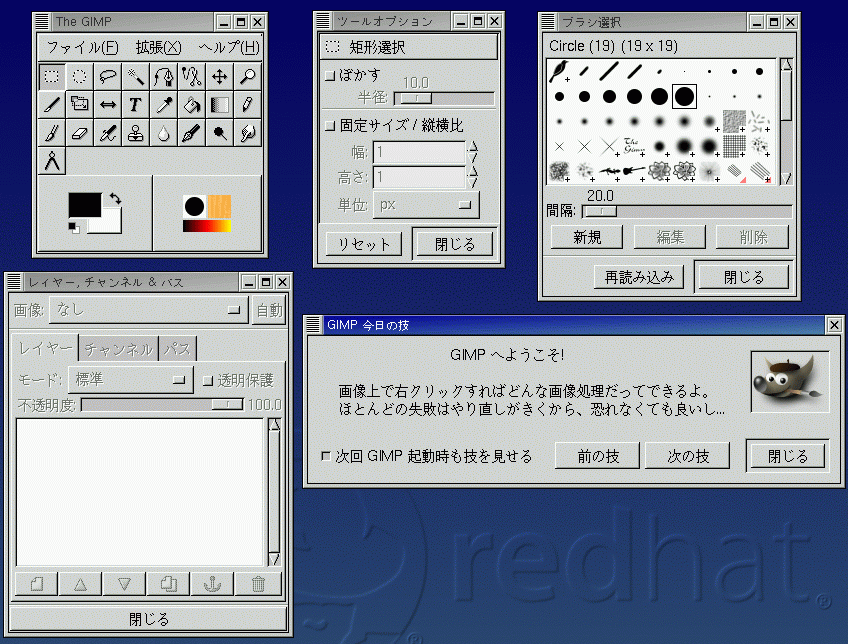
Task: Click the duplicate layer button
Action: pos(168,584)
